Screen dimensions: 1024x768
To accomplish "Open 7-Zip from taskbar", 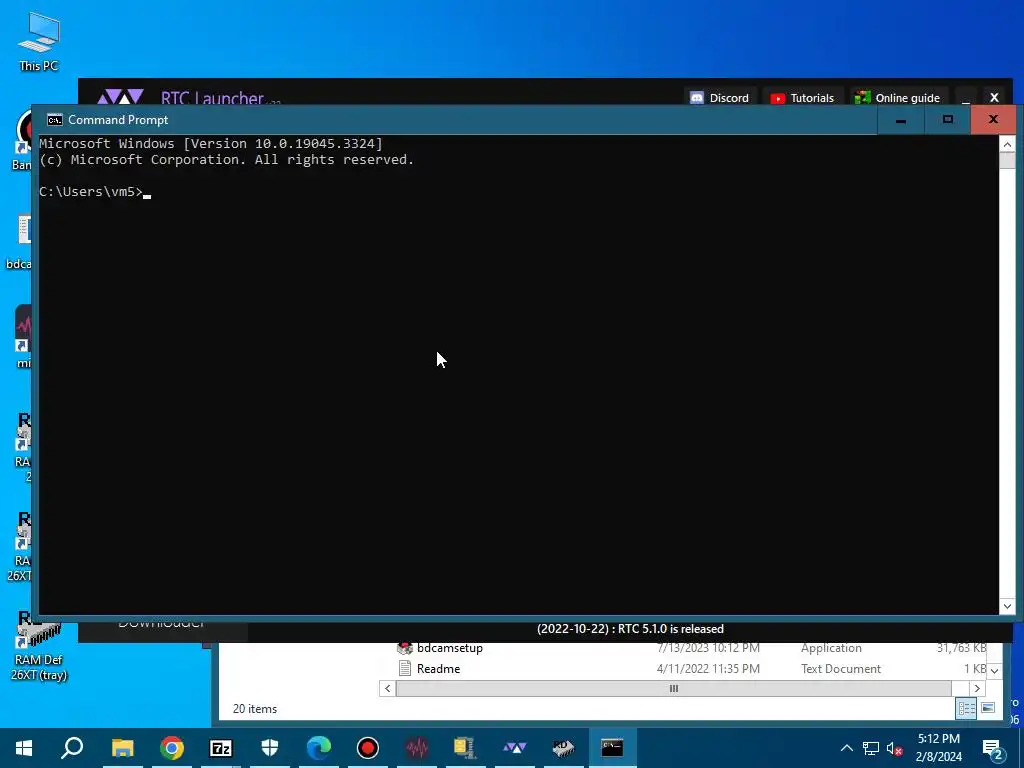I will click(x=221, y=748).
